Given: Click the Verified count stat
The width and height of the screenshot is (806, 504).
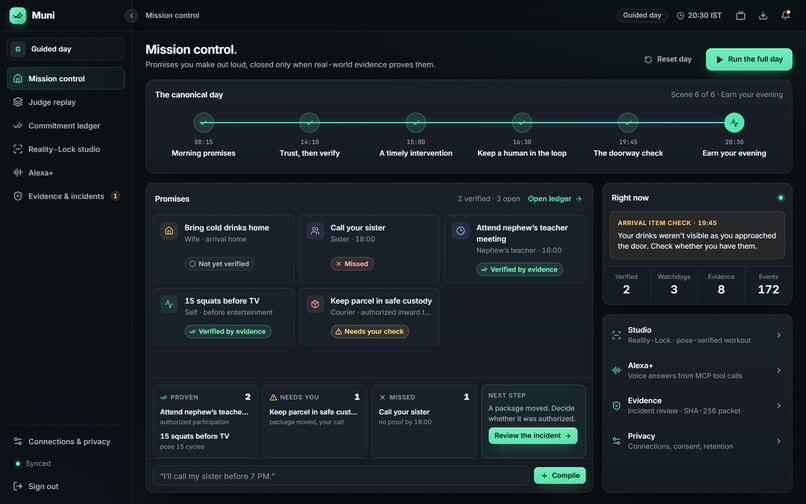Looking at the screenshot, I should (626, 284).
